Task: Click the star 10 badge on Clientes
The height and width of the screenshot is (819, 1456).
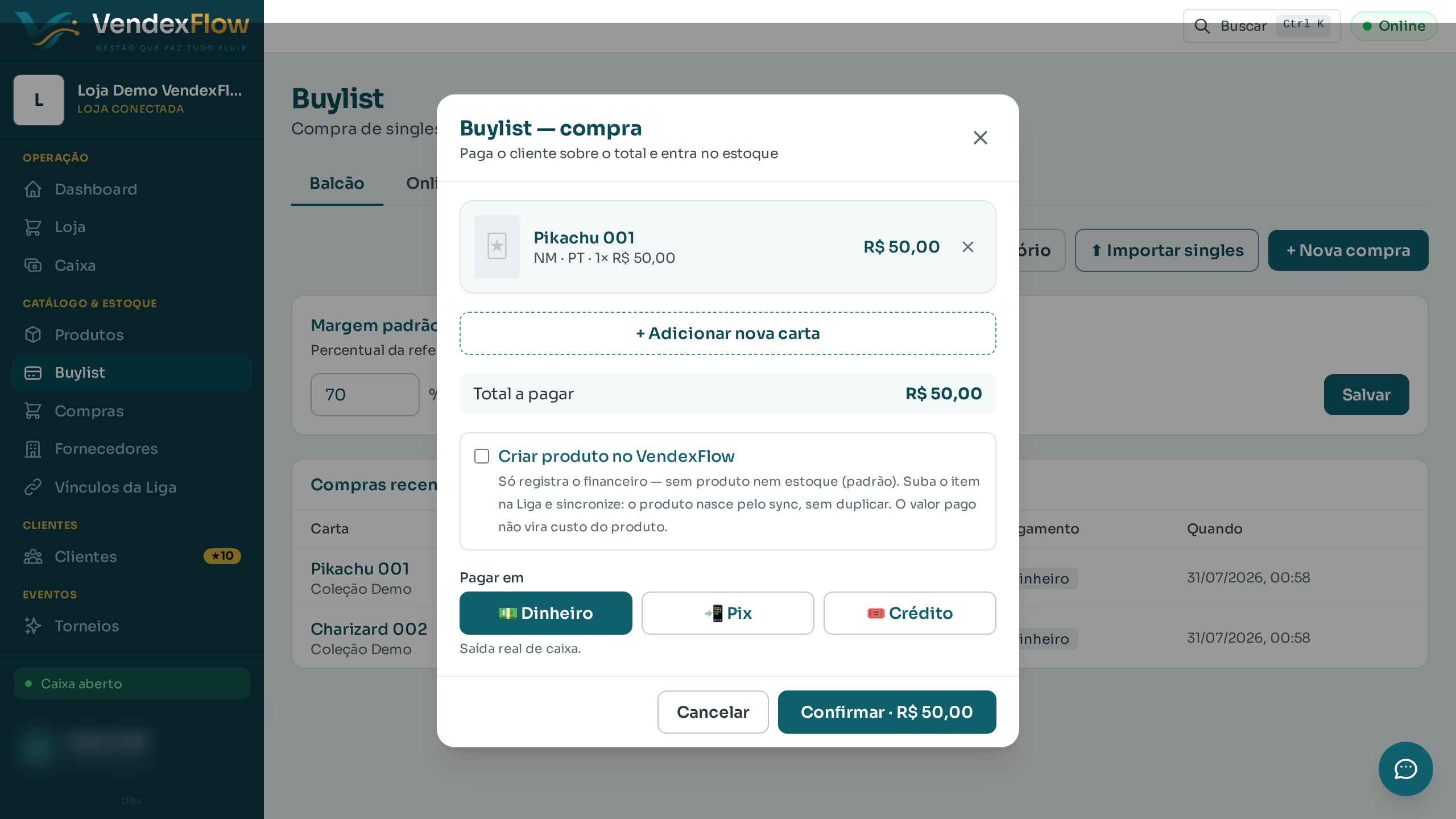Action: pos(222,556)
